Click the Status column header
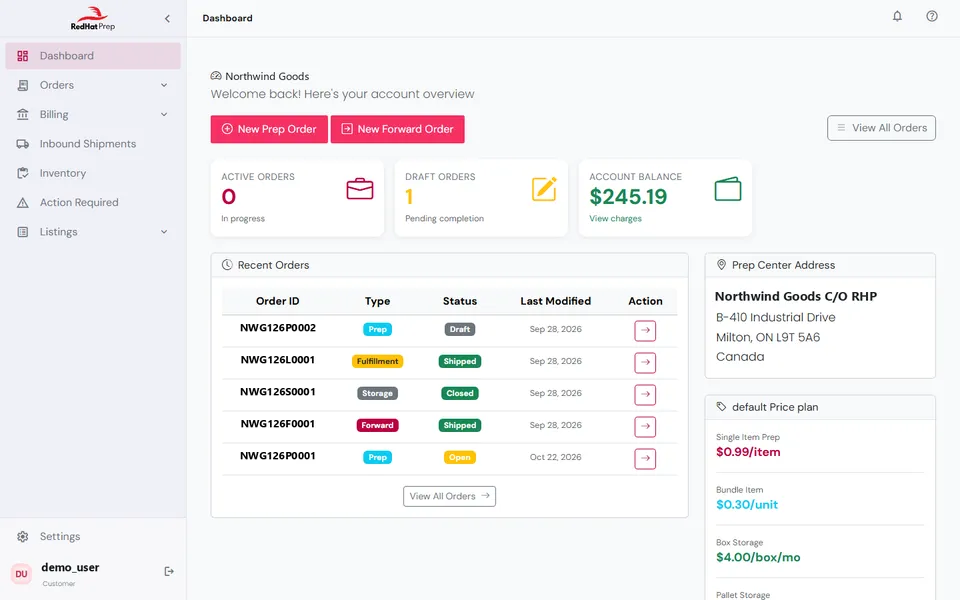This screenshot has width=960, height=600. point(460,301)
